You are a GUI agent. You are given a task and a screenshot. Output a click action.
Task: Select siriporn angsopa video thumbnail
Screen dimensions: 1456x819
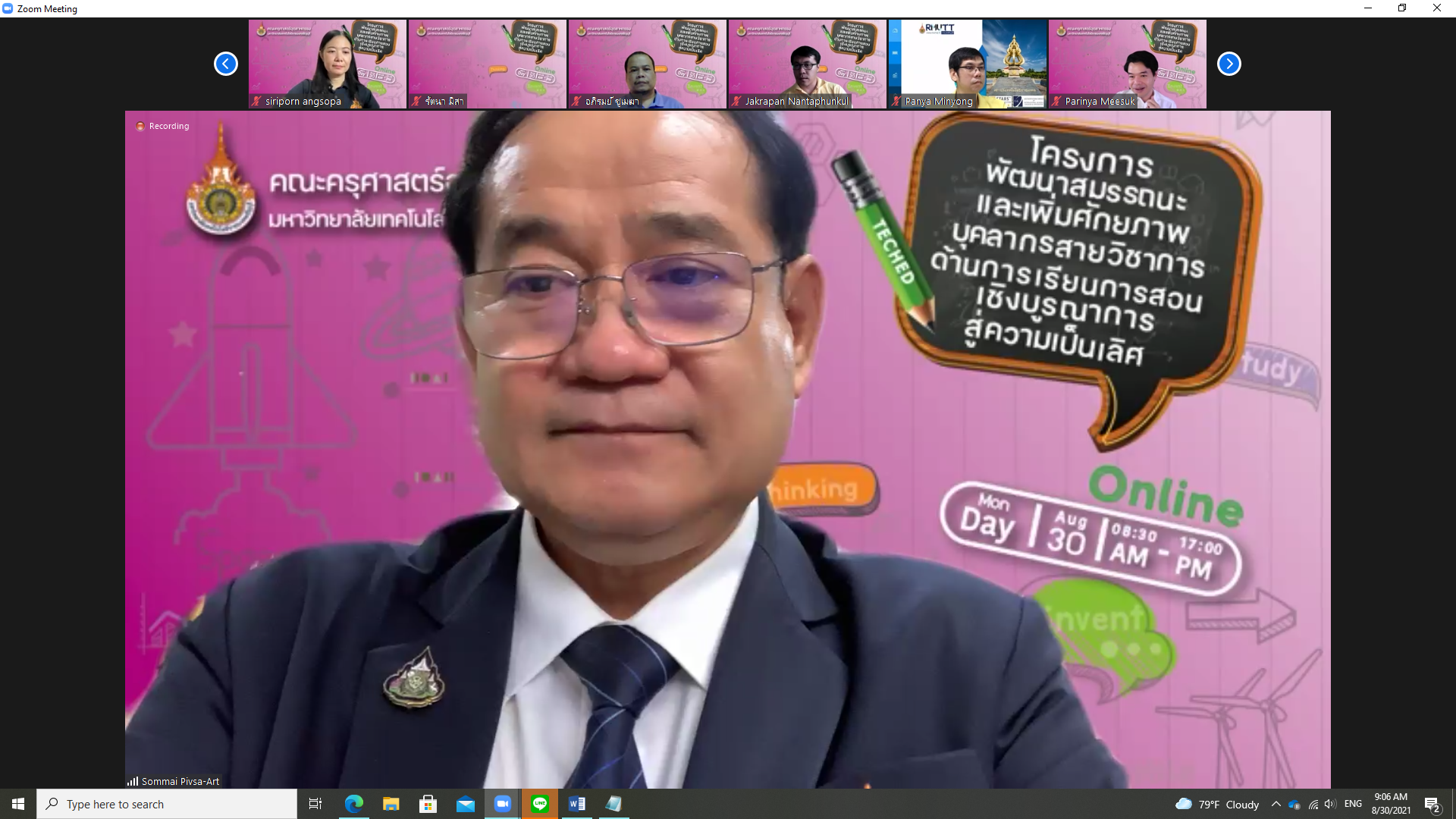point(328,64)
